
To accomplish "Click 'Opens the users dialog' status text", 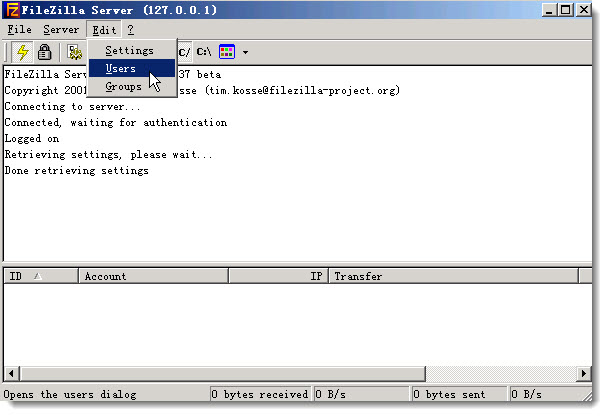I will point(70,394).
